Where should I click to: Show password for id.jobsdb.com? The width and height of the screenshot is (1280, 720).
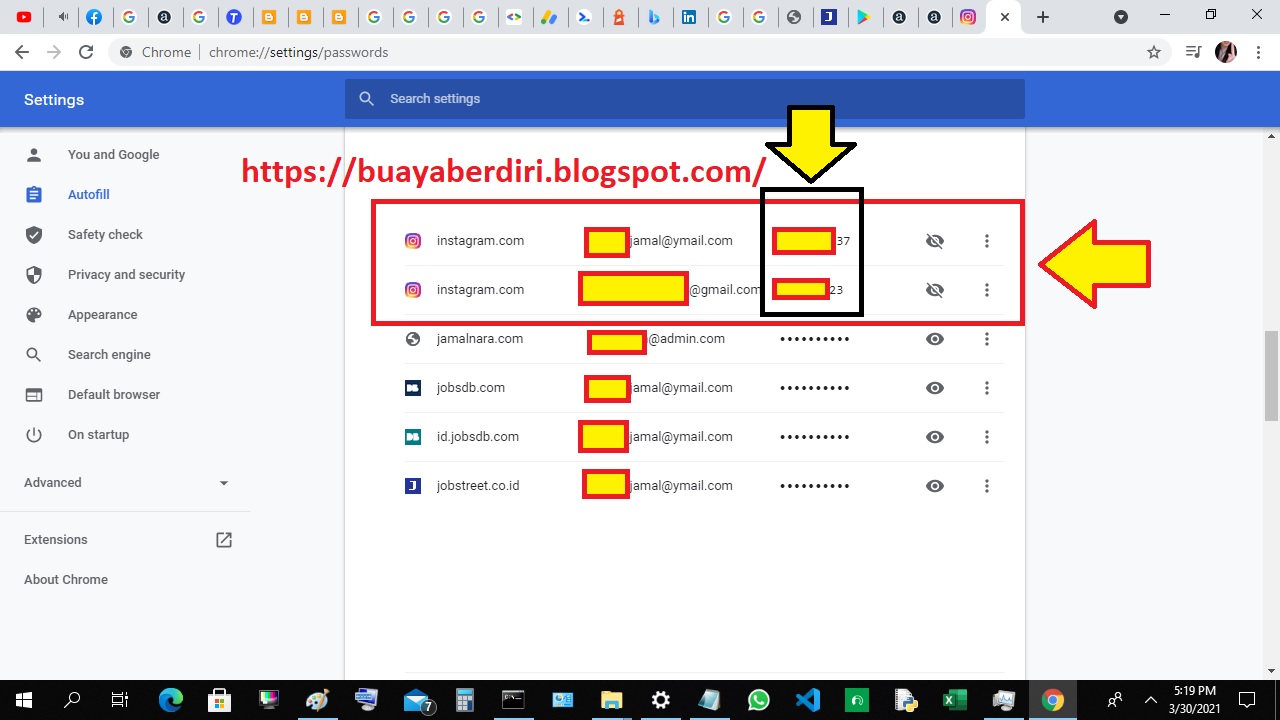click(935, 437)
